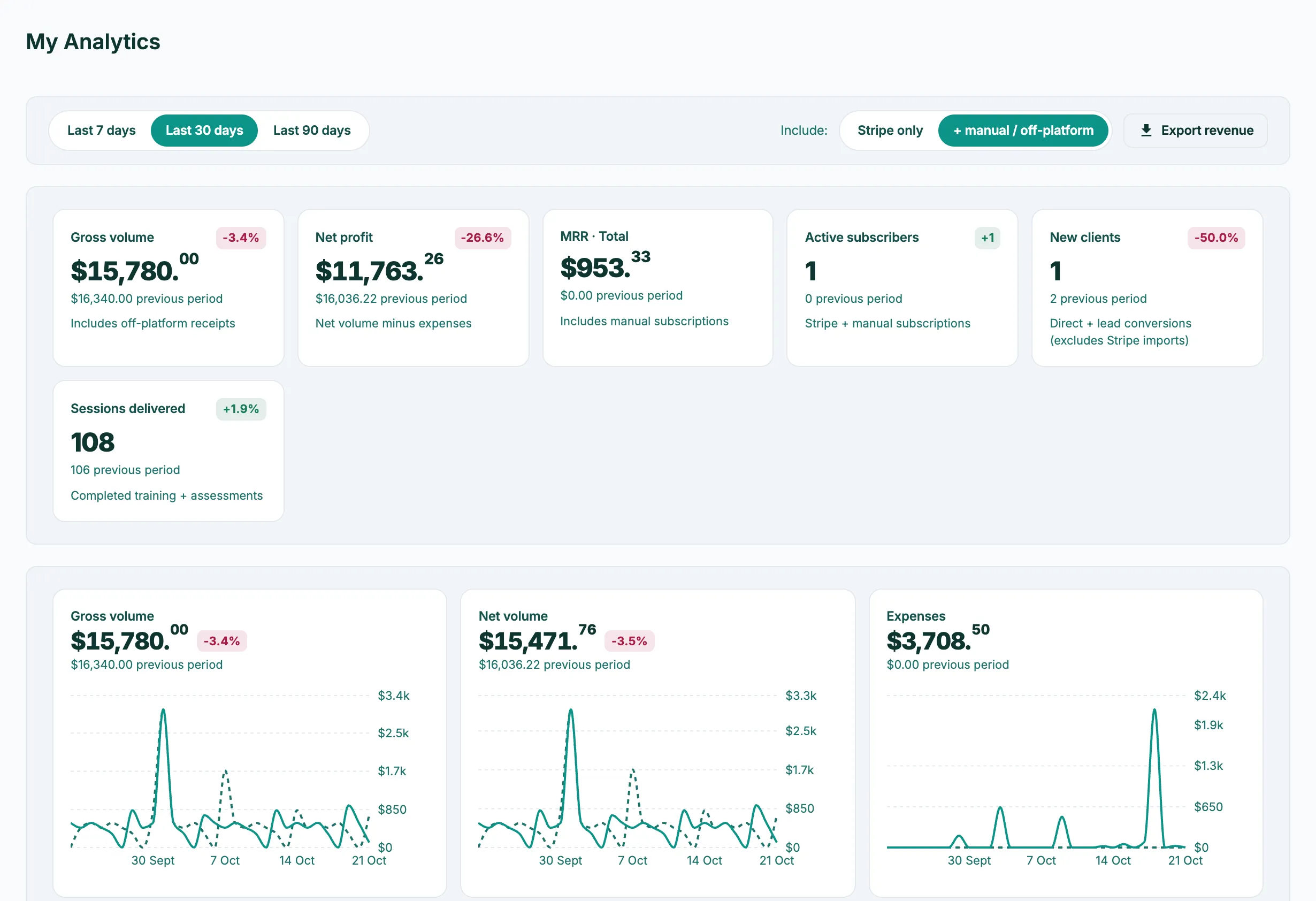This screenshot has width=1316, height=901.
Task: Click the Expenses chart title
Action: tap(916, 616)
